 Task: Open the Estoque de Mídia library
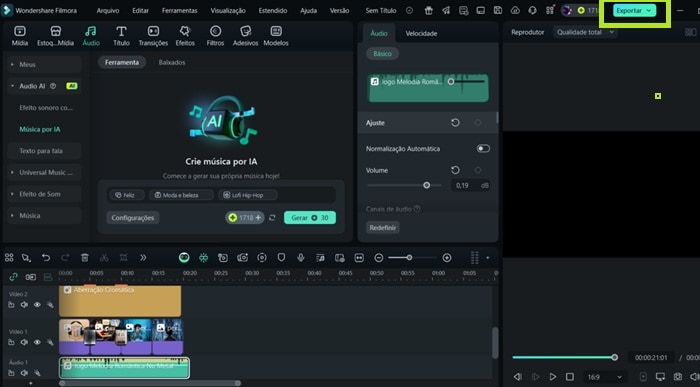55,36
